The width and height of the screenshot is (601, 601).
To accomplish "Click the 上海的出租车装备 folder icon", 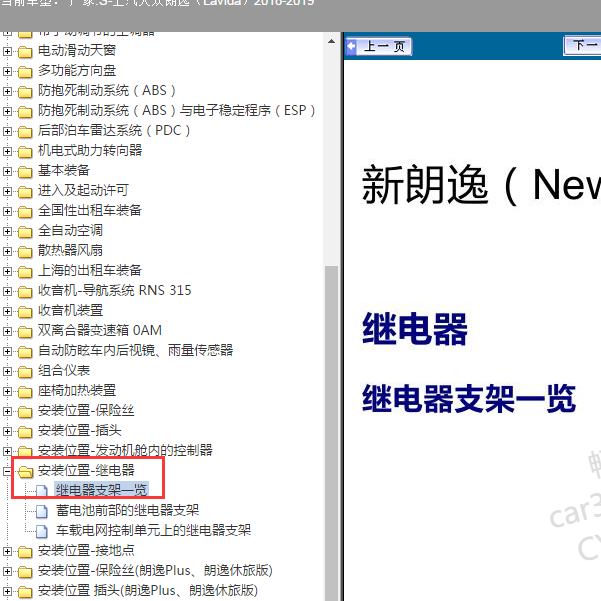I will 25,271.
